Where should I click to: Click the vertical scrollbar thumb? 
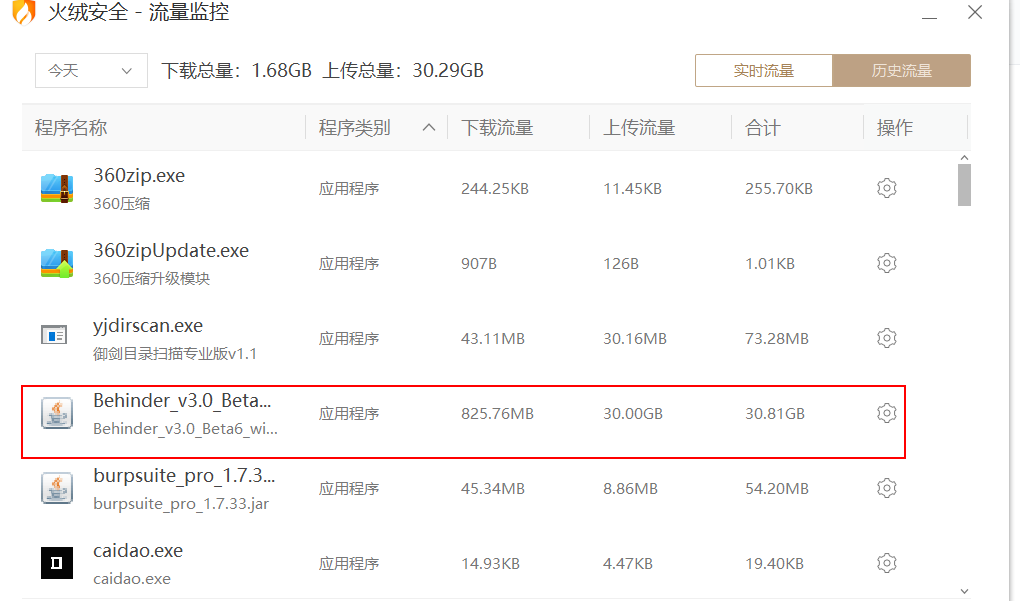point(964,185)
